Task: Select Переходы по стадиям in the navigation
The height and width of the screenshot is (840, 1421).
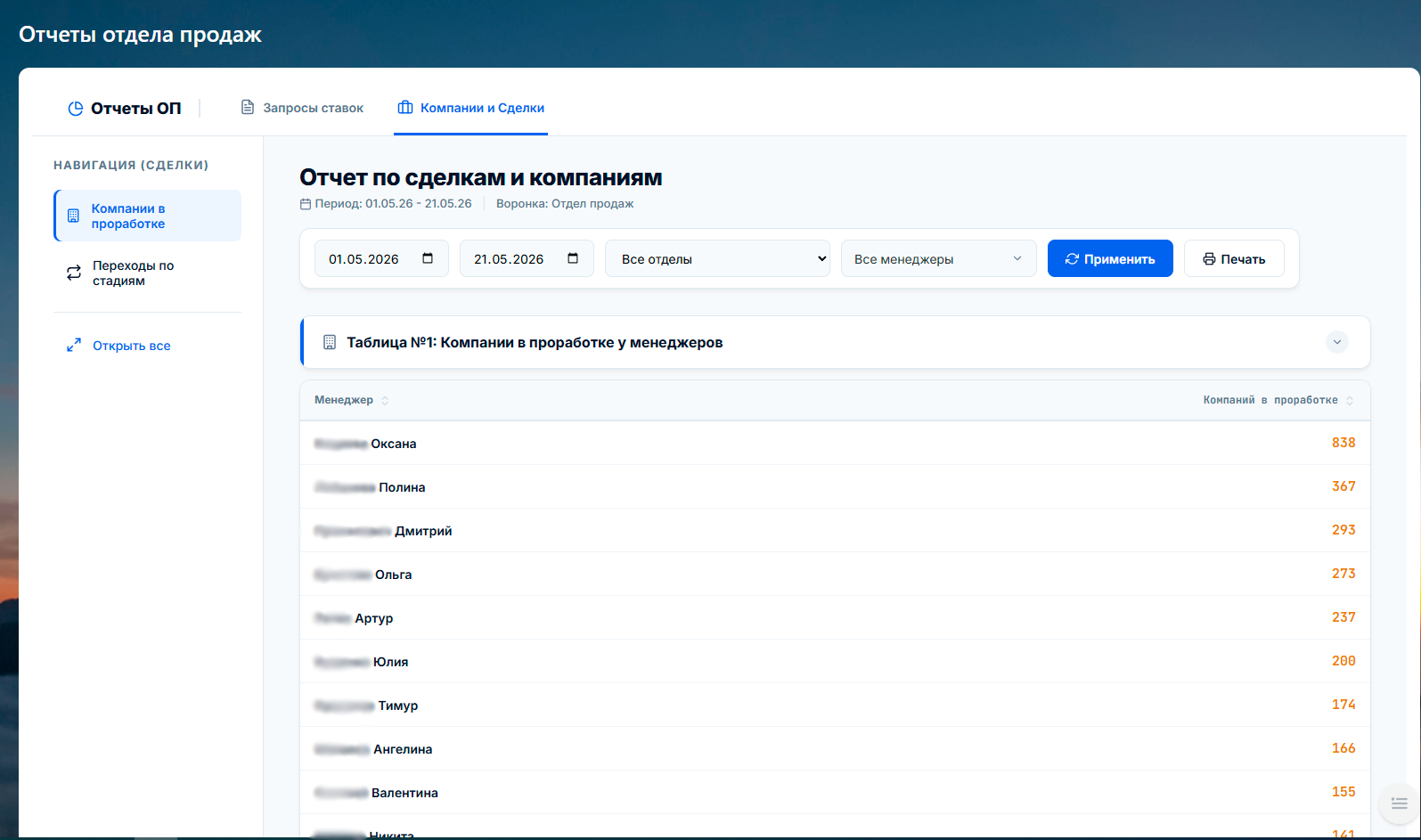Action: pyautogui.click(x=147, y=273)
